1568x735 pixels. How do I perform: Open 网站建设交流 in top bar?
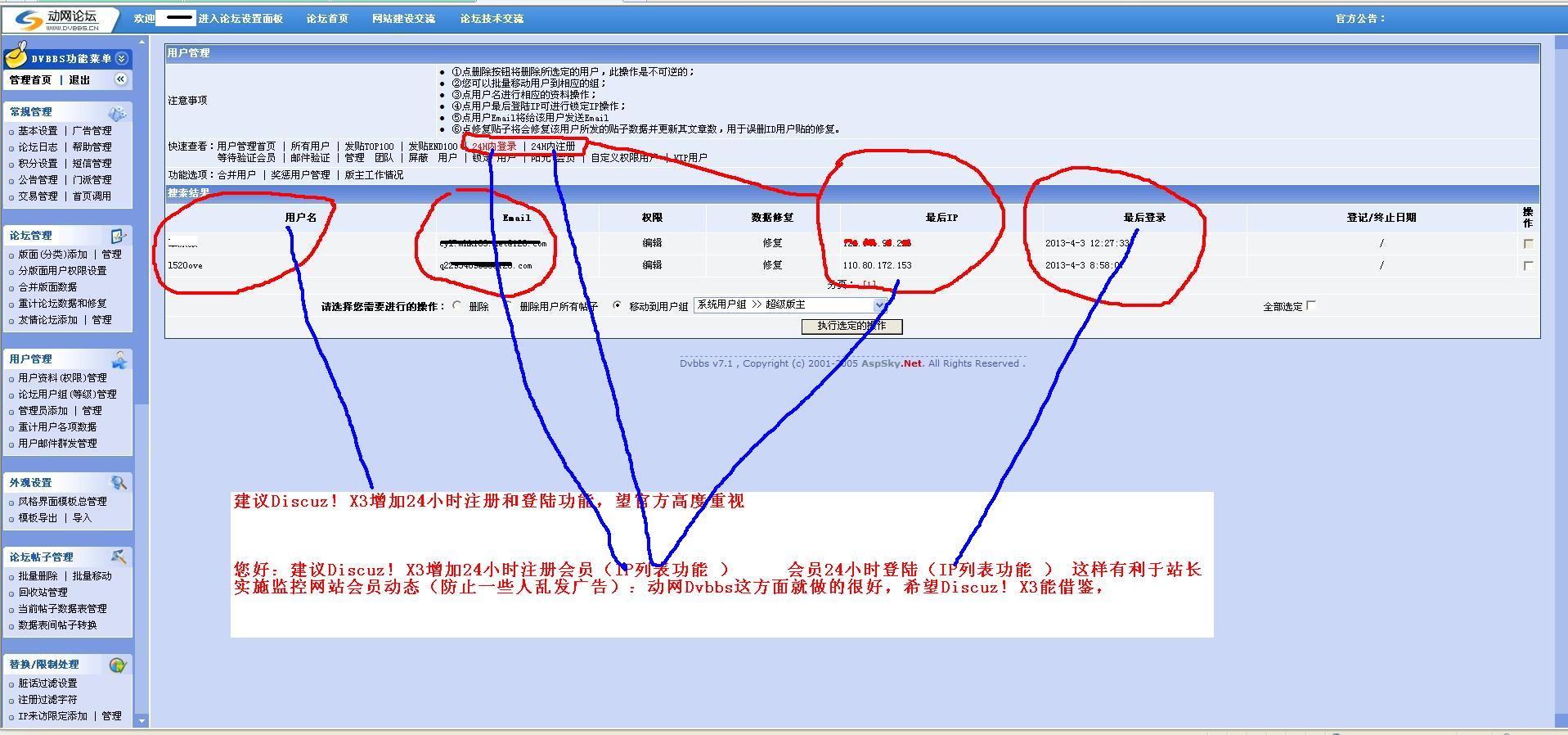[x=403, y=19]
